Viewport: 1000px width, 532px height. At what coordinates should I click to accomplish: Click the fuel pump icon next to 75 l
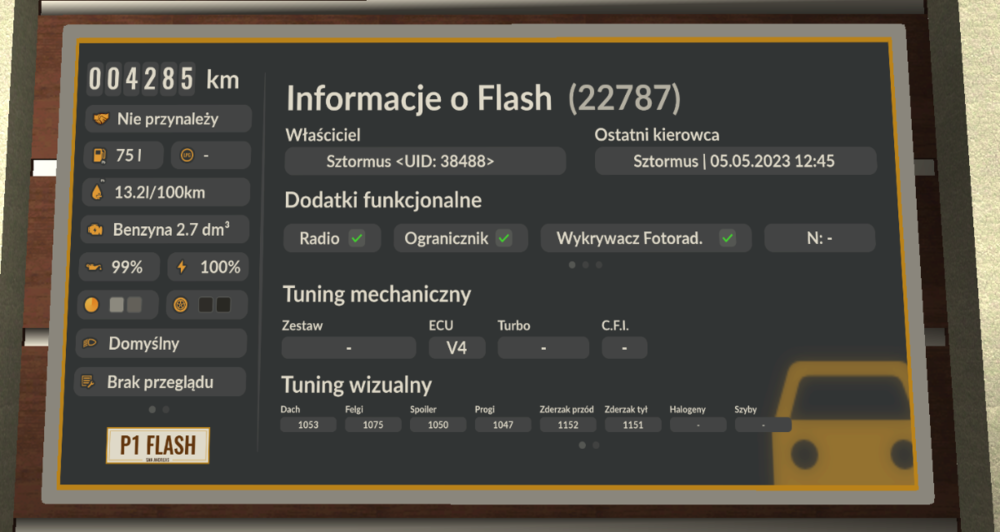[99, 155]
